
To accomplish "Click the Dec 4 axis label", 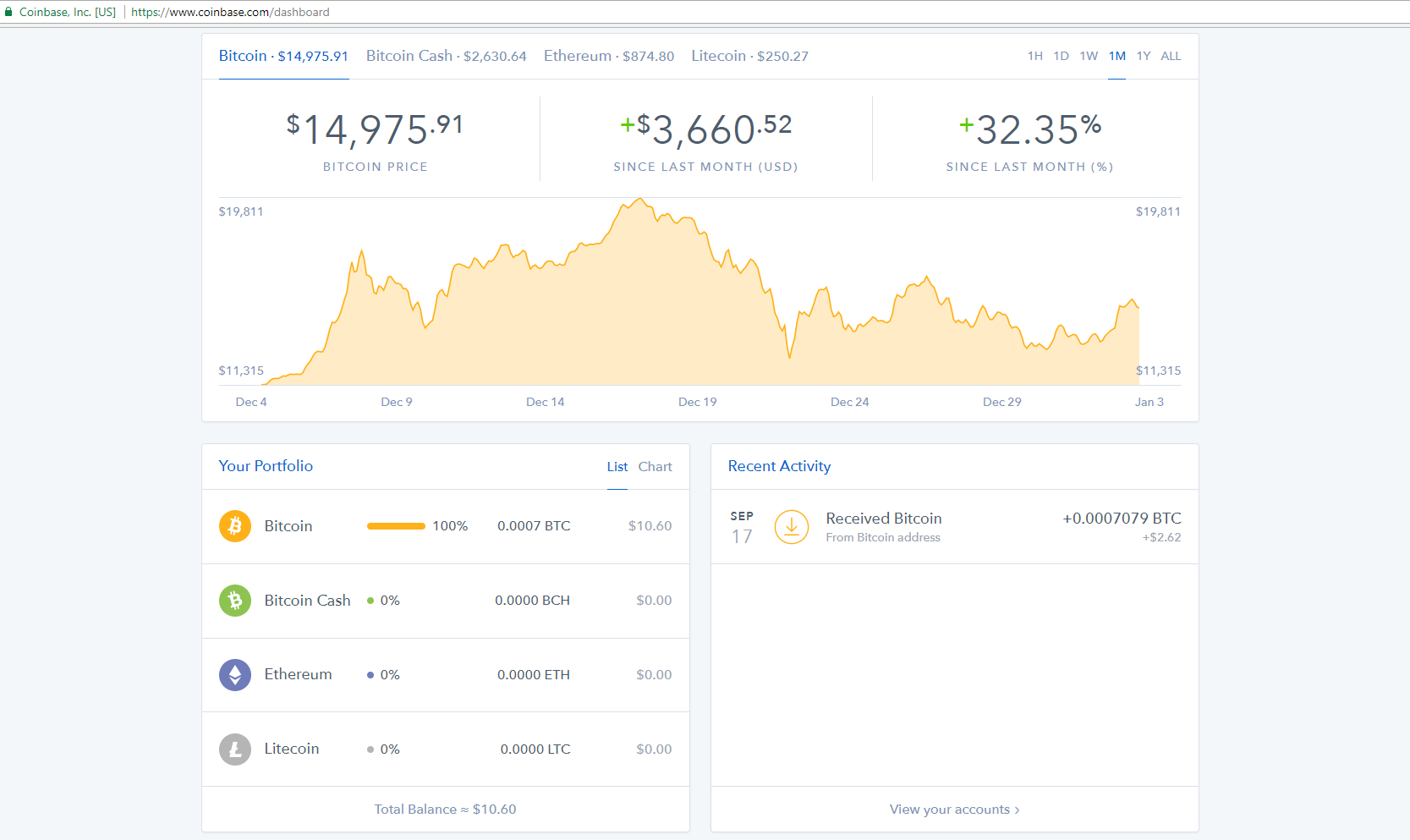I will point(251,402).
